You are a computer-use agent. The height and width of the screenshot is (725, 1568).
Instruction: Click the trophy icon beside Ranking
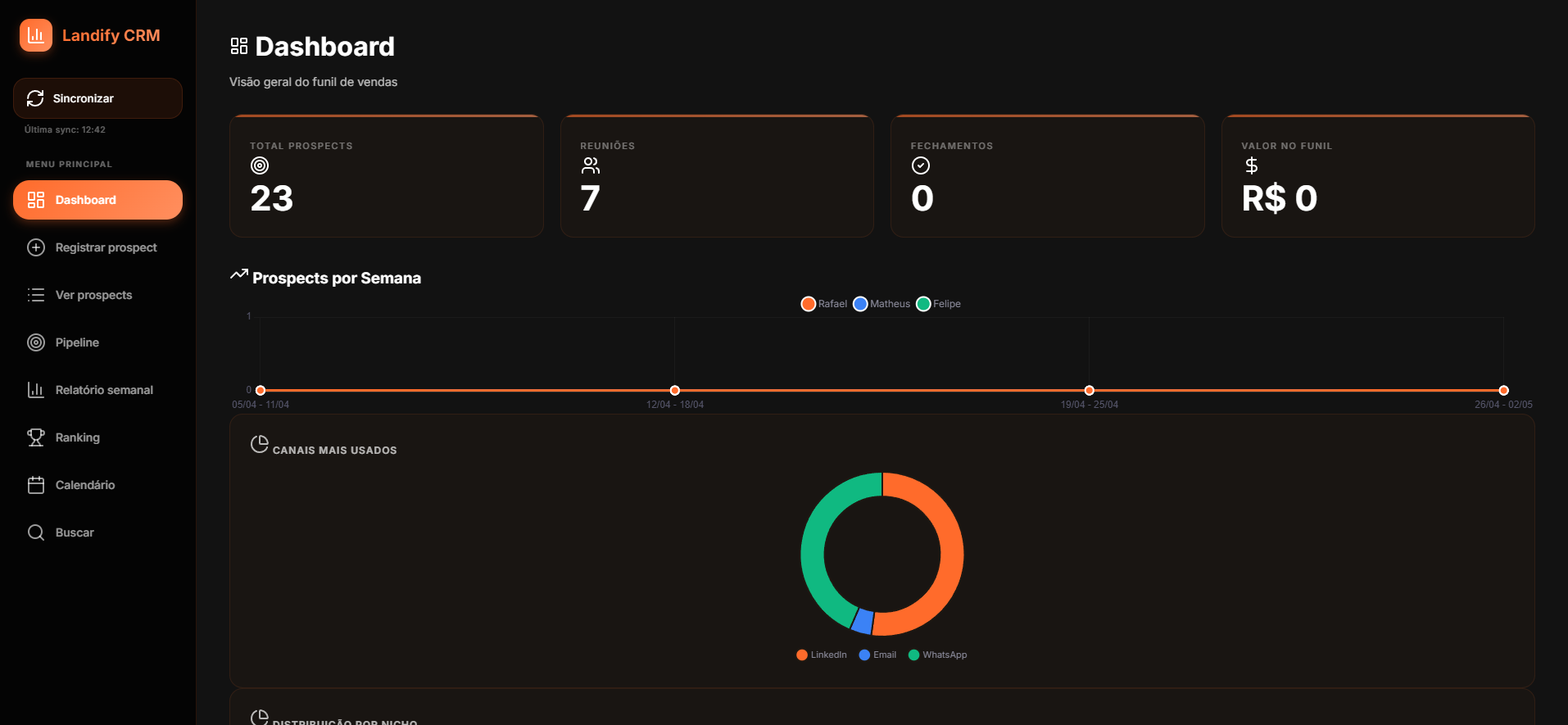click(x=36, y=437)
